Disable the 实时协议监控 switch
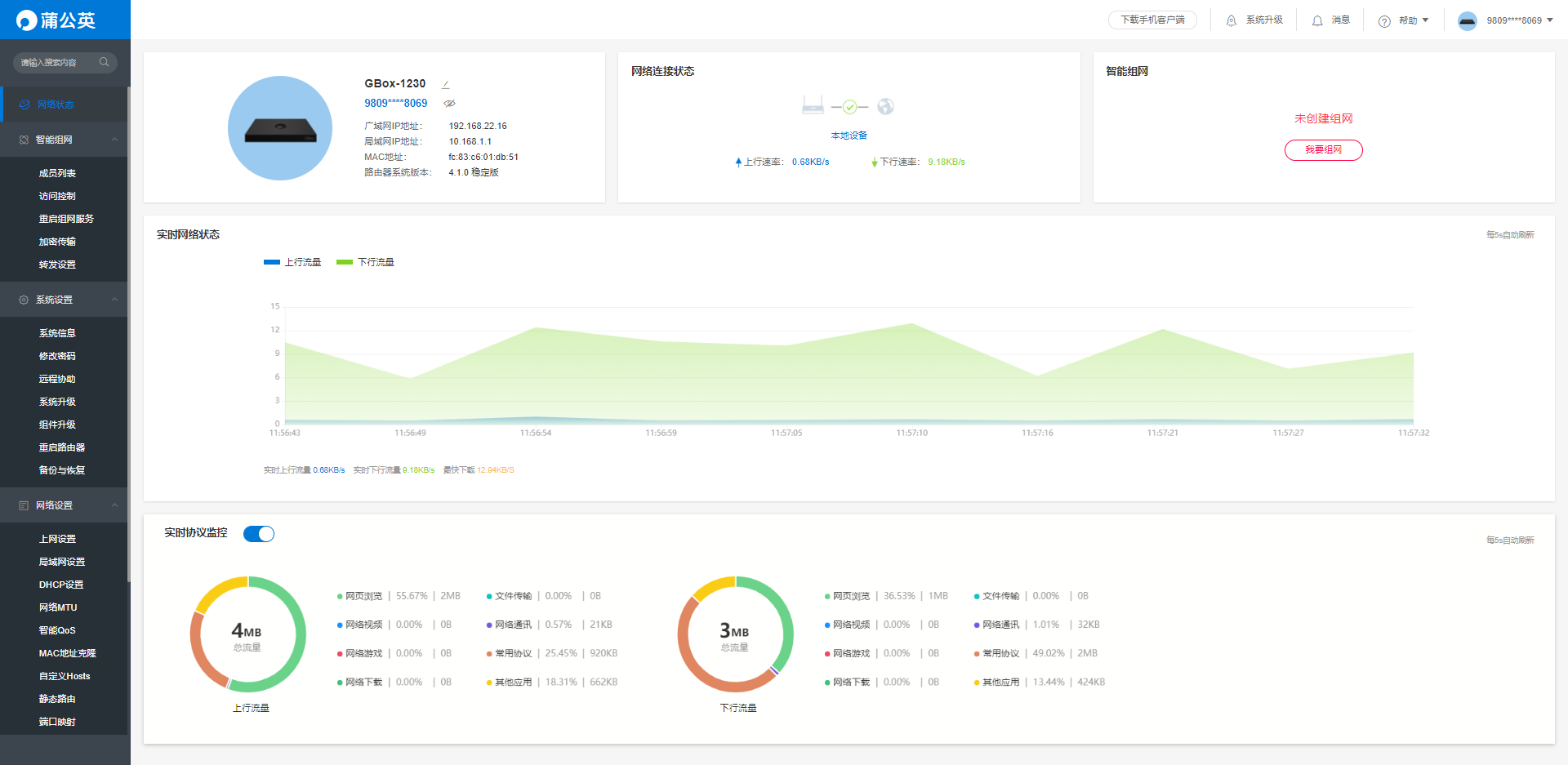The image size is (1568, 765). coord(259,534)
